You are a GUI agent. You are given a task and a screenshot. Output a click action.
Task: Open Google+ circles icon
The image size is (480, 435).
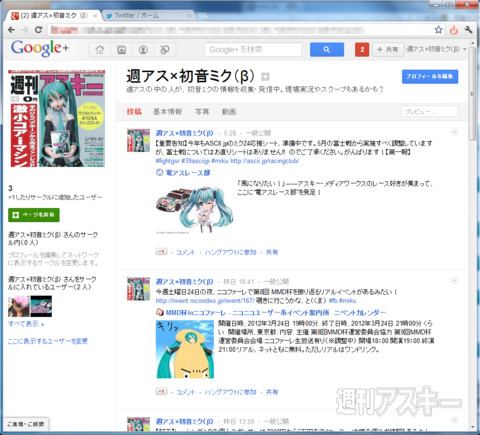[x=165, y=50]
